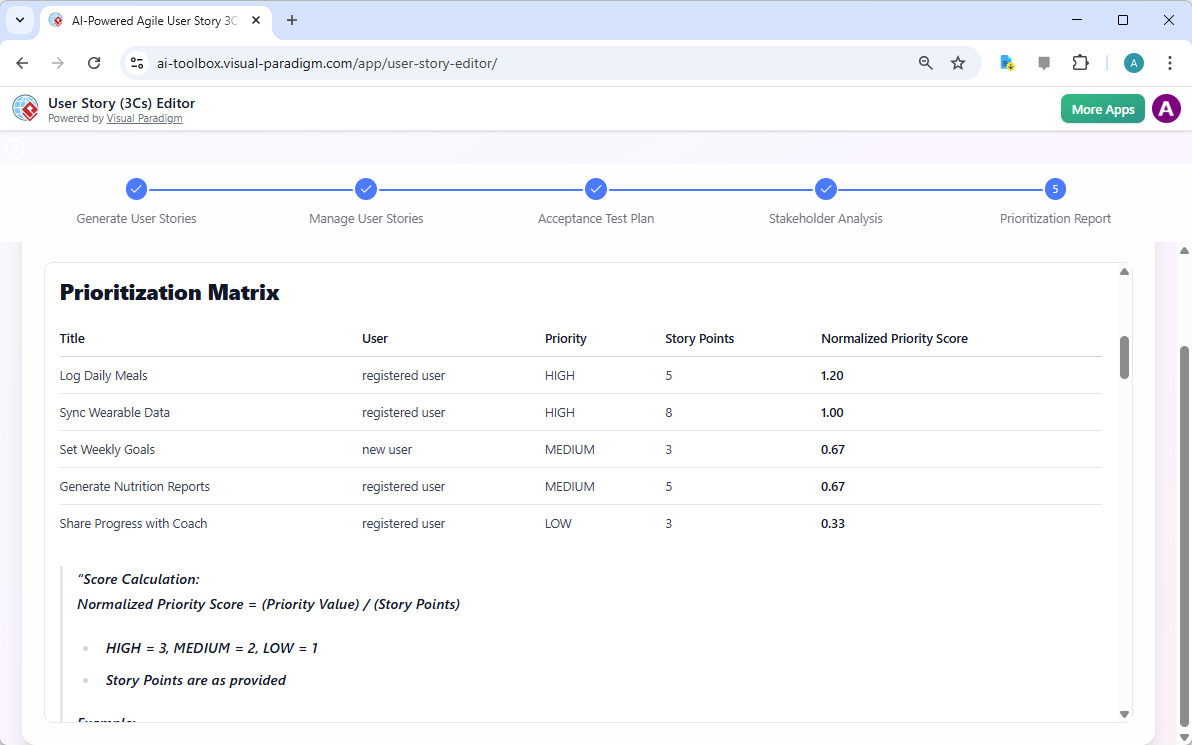Select the Prioritization Report step number circle
Image resolution: width=1192 pixels, height=745 pixels.
(1055, 189)
